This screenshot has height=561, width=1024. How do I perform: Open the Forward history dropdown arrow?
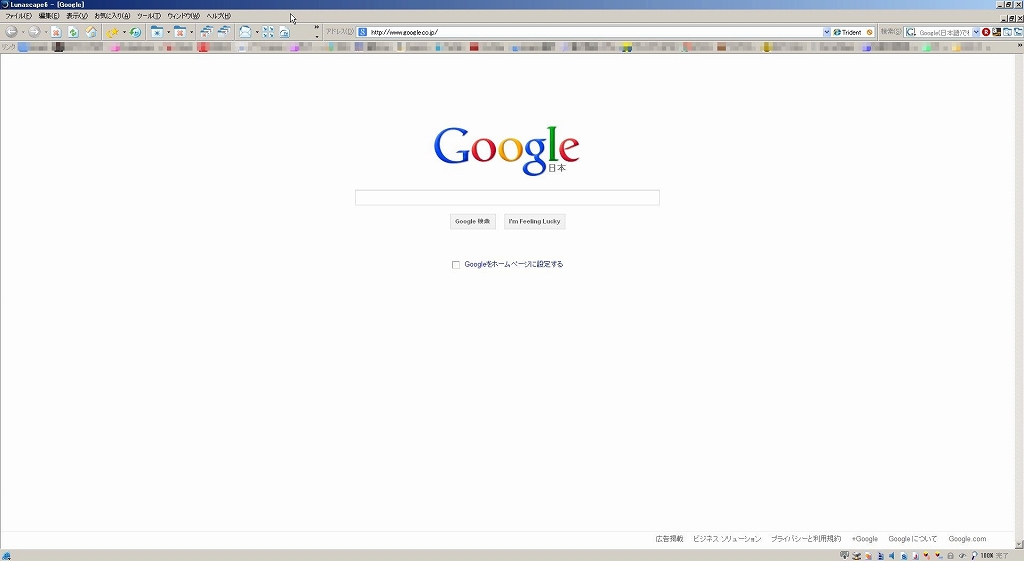(46, 32)
